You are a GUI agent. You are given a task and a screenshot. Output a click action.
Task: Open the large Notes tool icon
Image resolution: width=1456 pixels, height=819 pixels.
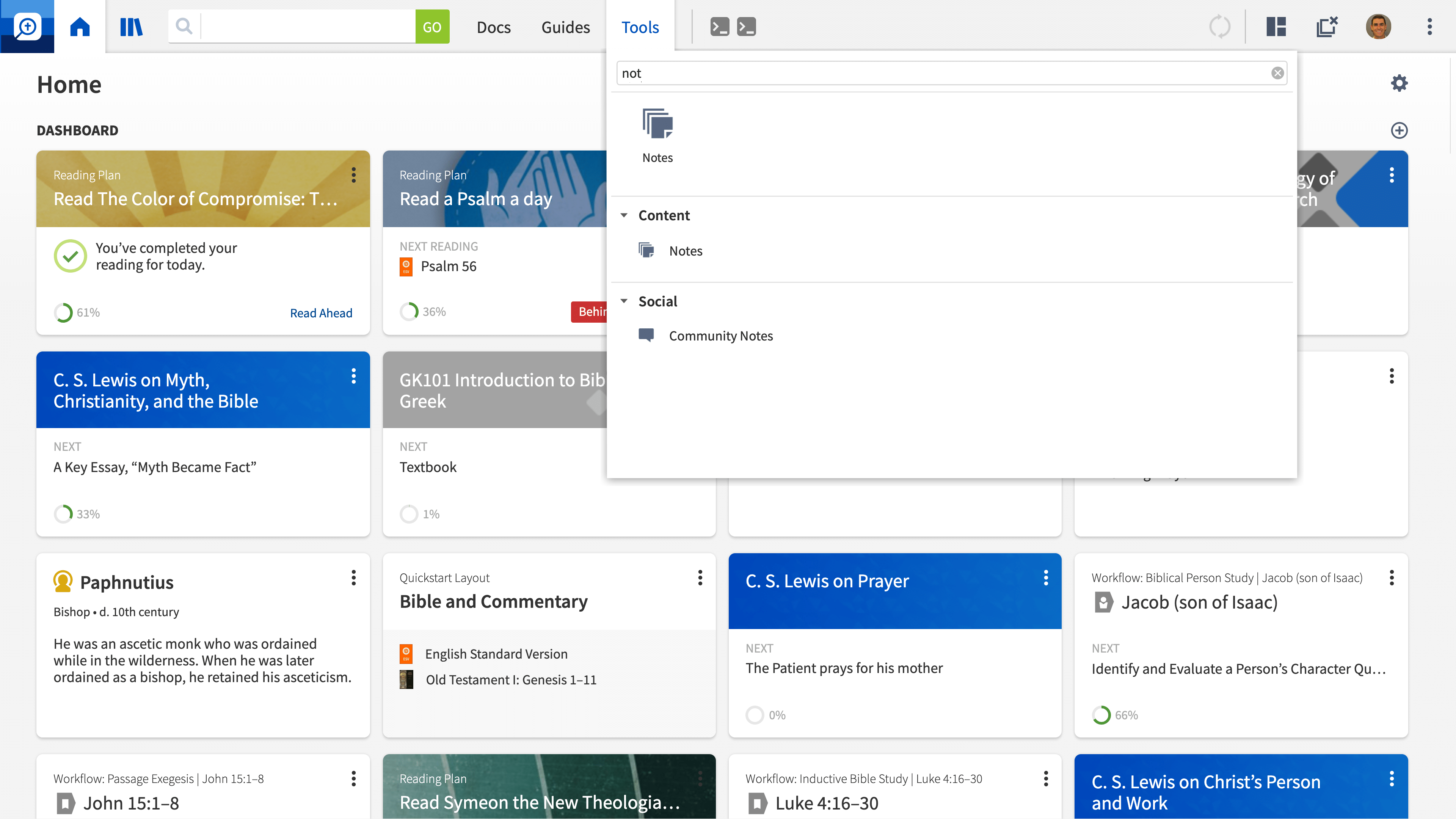point(657,124)
